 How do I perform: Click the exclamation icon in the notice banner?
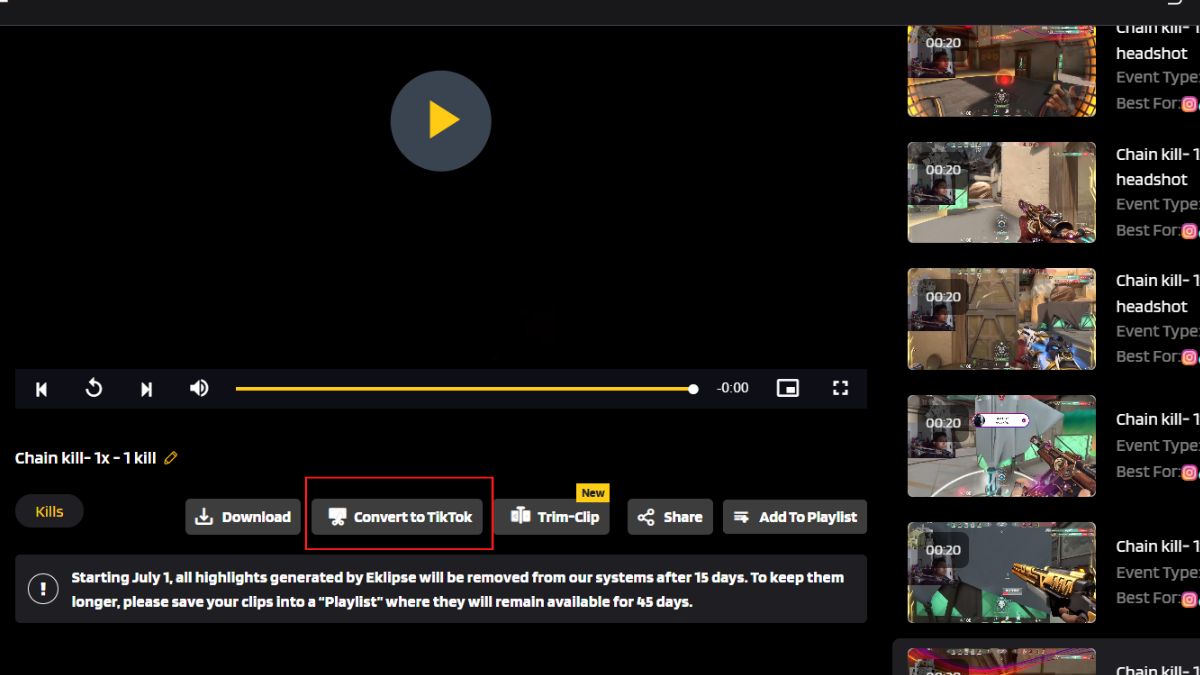41,589
